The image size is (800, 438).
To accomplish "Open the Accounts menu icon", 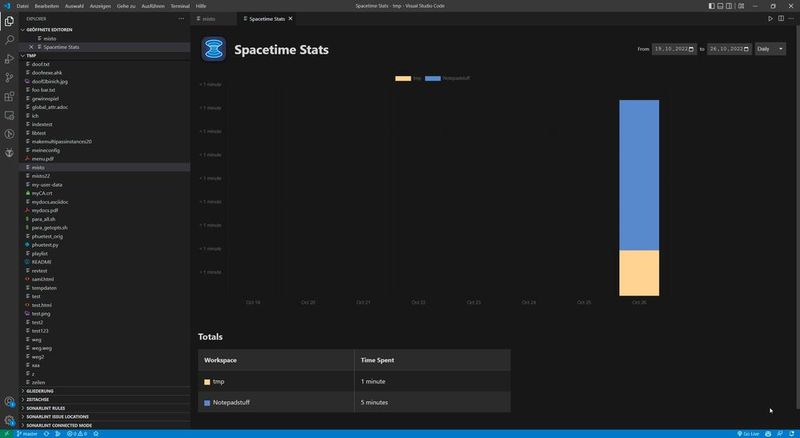I will coord(9,402).
